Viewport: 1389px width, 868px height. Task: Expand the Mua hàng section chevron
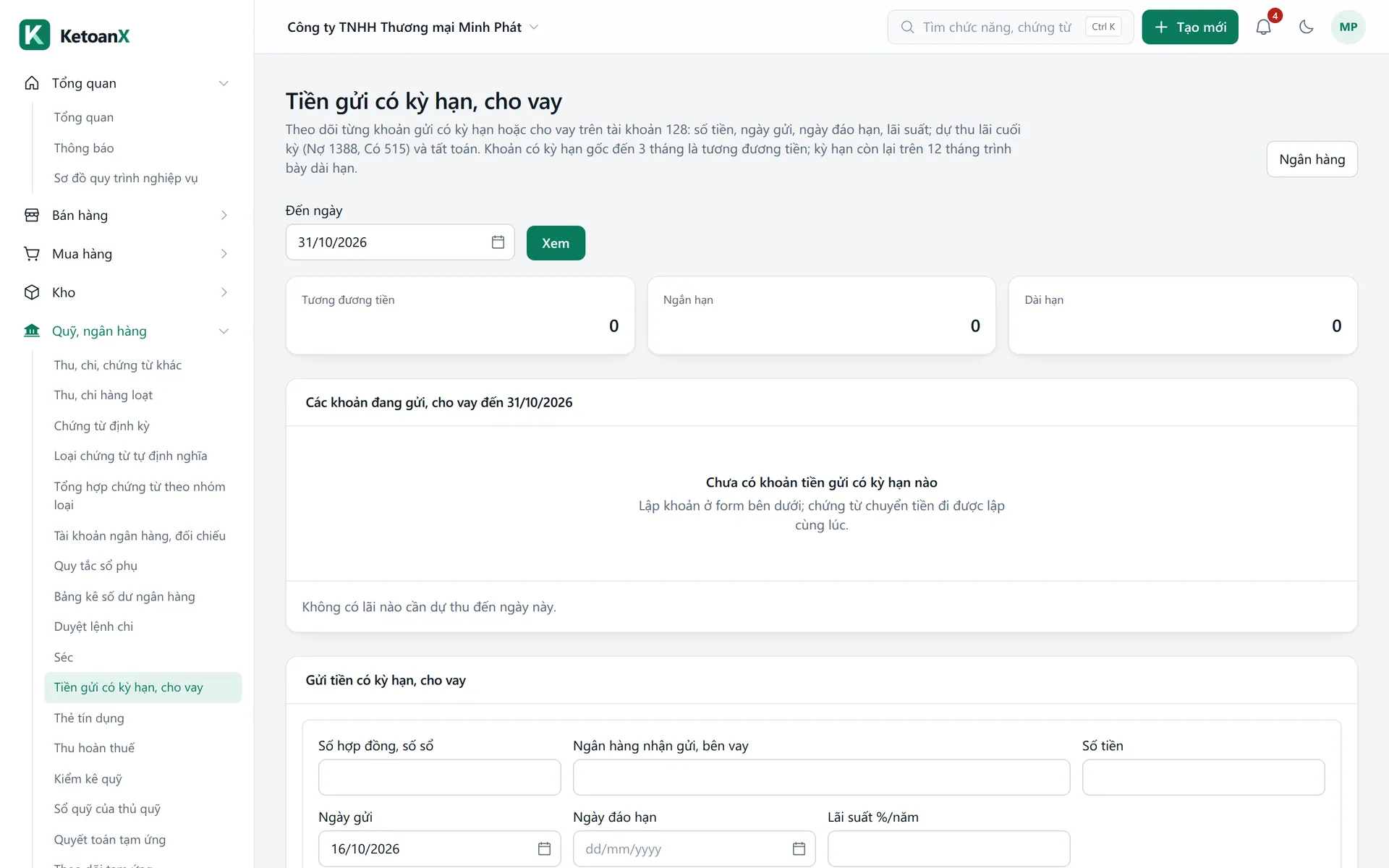(x=224, y=254)
